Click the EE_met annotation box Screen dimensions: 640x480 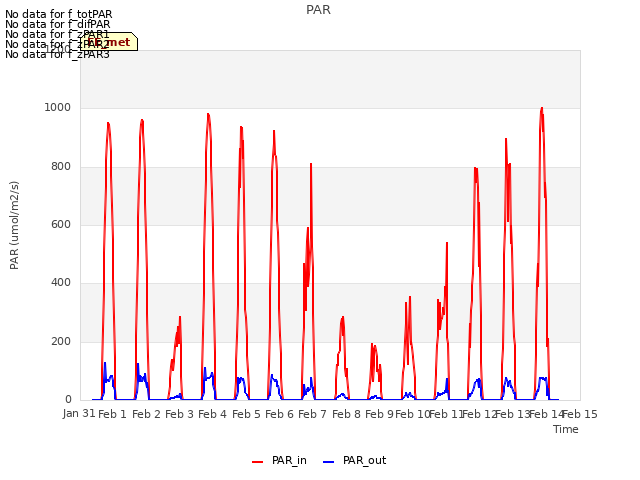tap(109, 42)
